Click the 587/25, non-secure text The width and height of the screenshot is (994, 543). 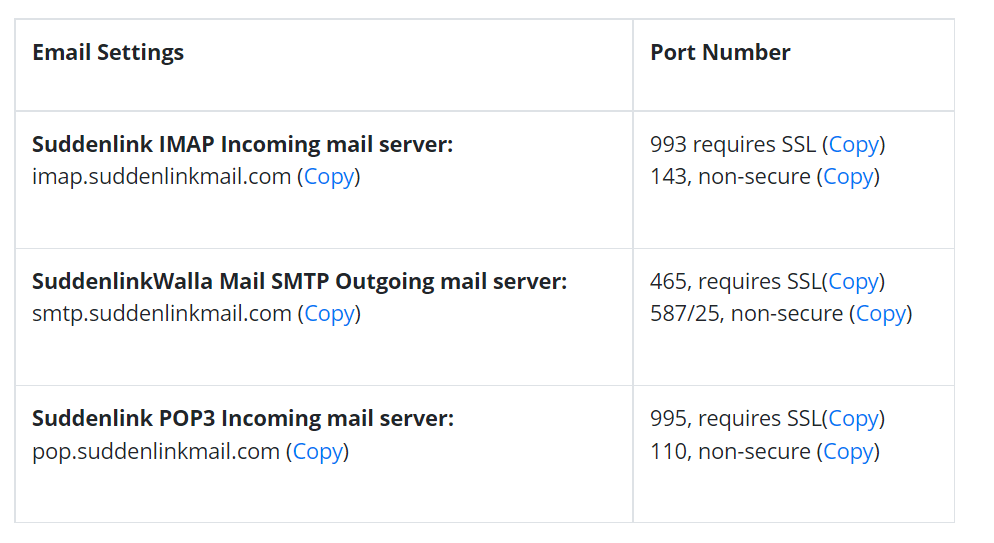(747, 314)
